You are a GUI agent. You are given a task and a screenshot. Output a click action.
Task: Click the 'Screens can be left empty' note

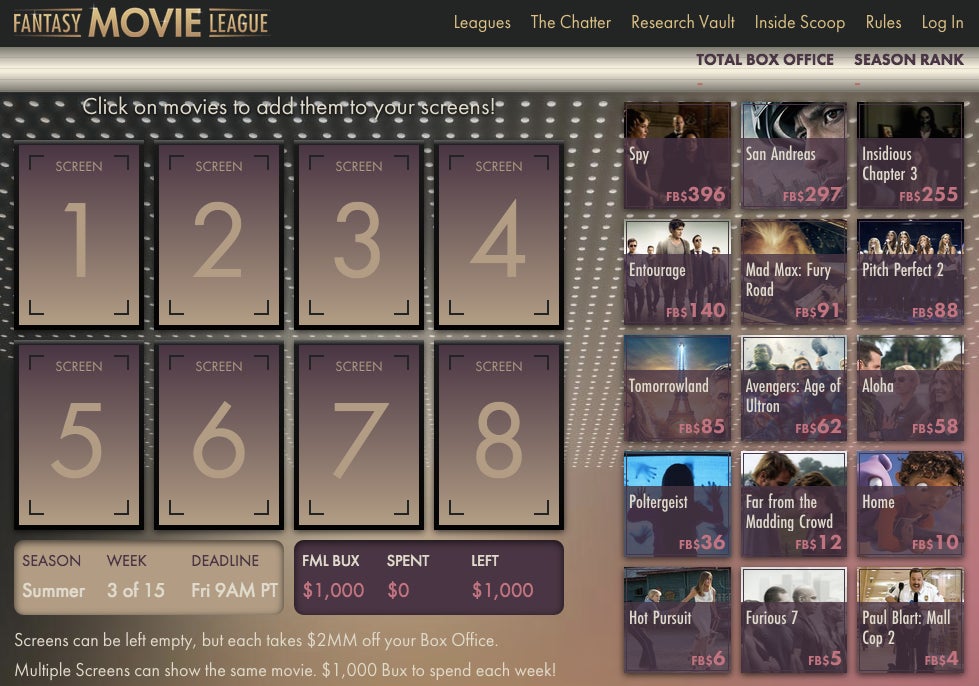click(x=256, y=640)
